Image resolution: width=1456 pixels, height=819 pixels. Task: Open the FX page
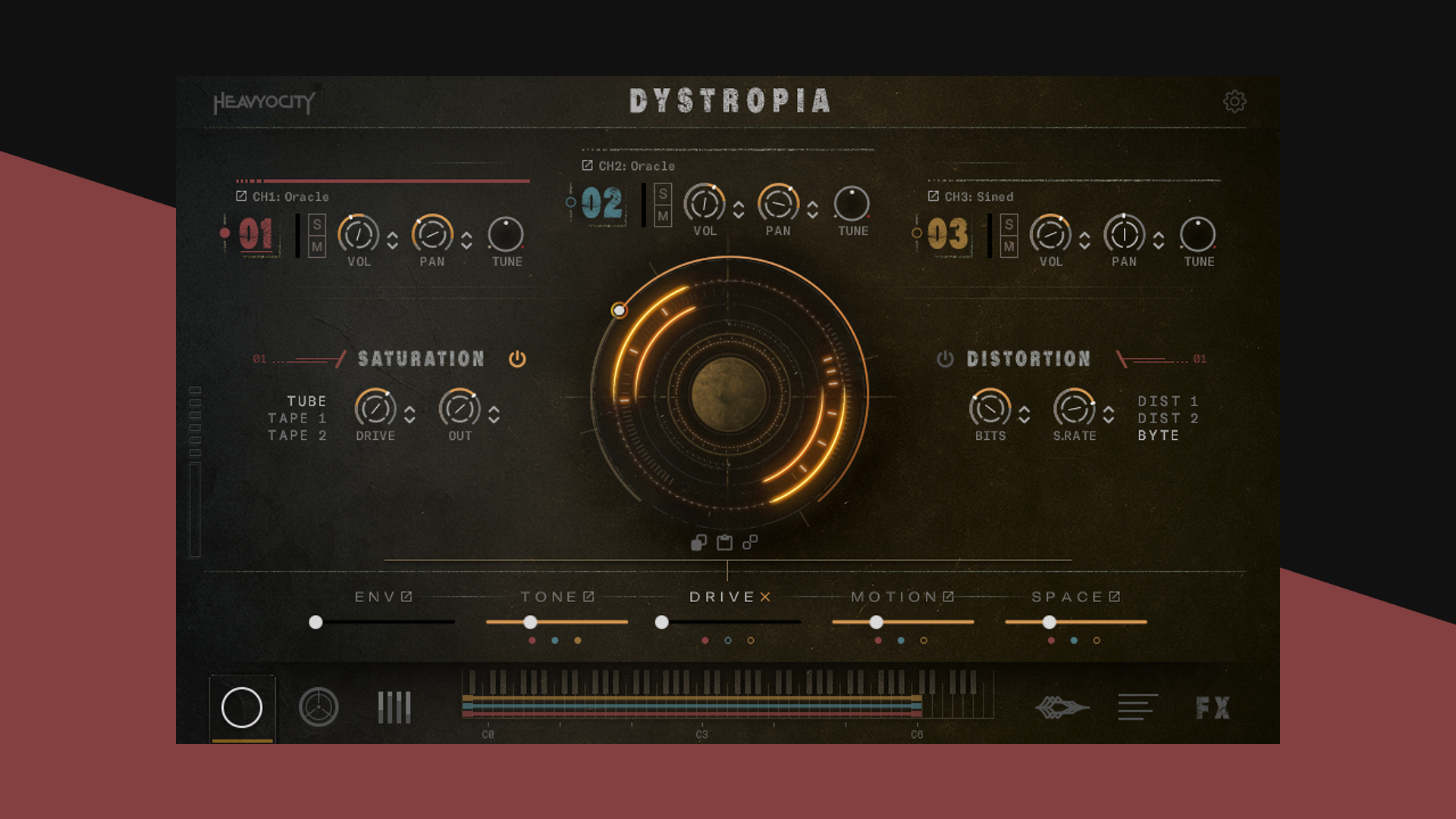(1213, 708)
